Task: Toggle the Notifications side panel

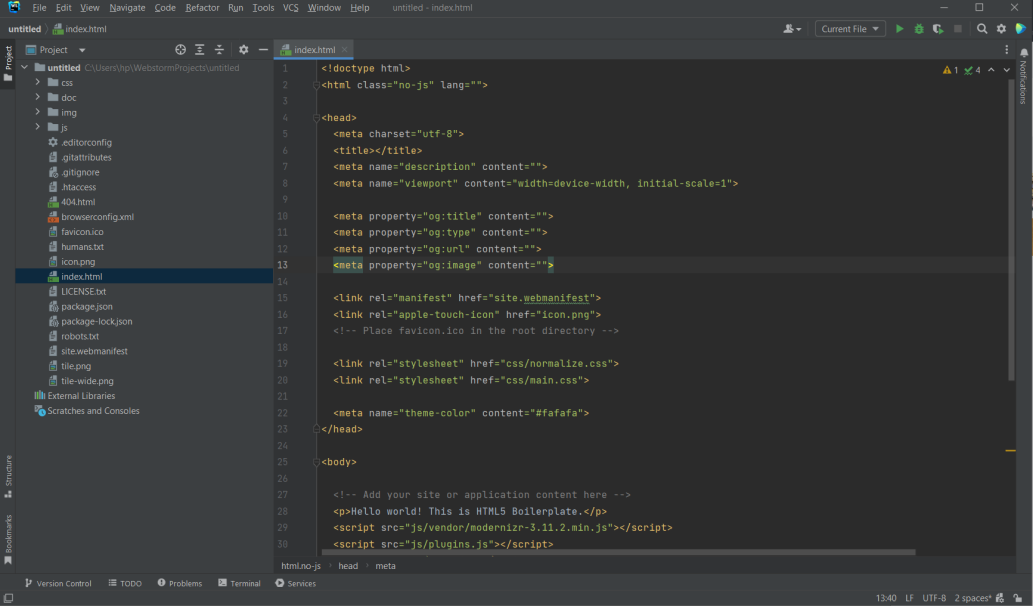Action: [x=1023, y=78]
